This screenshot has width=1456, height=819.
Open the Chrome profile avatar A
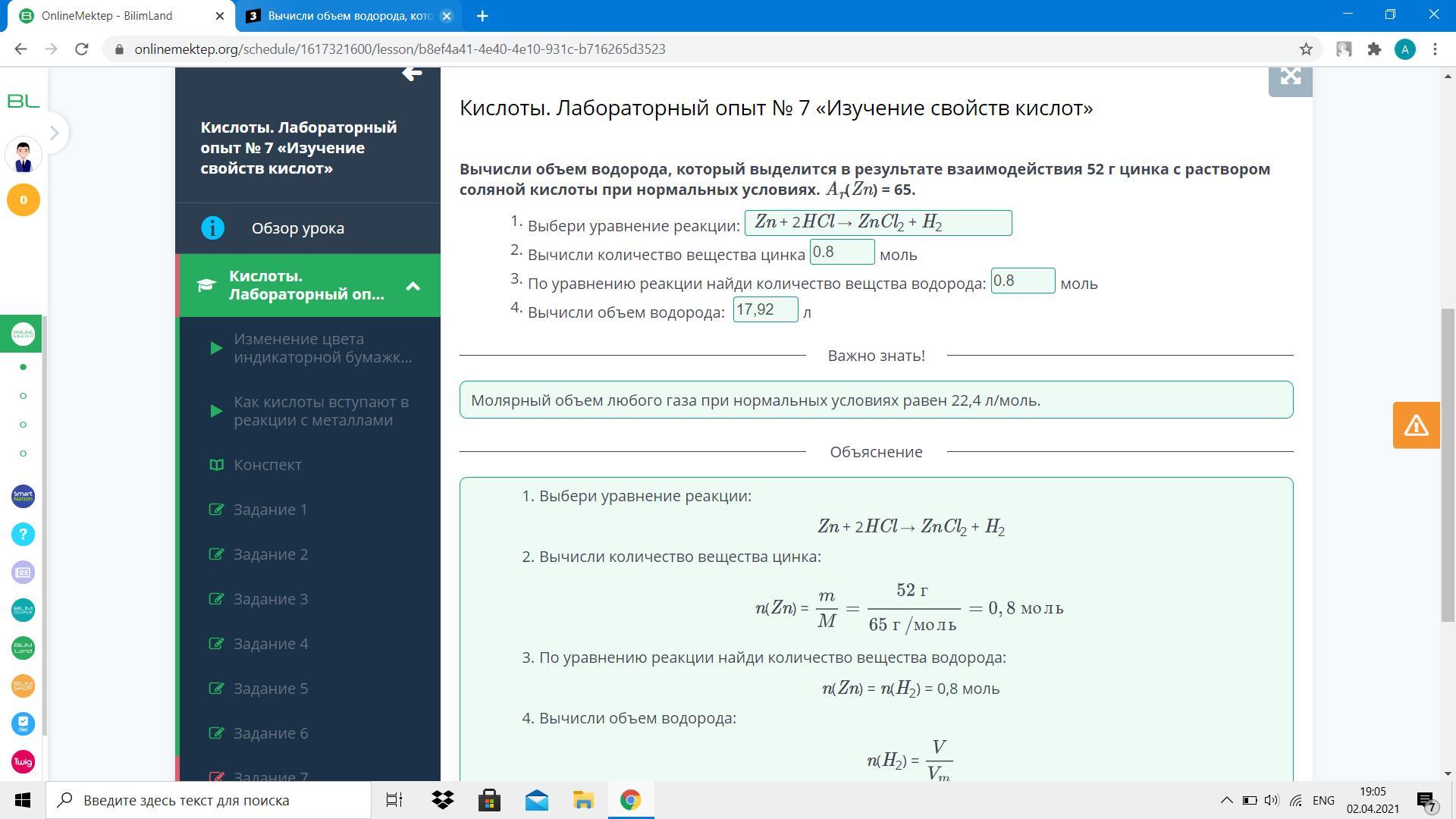pos(1405,49)
